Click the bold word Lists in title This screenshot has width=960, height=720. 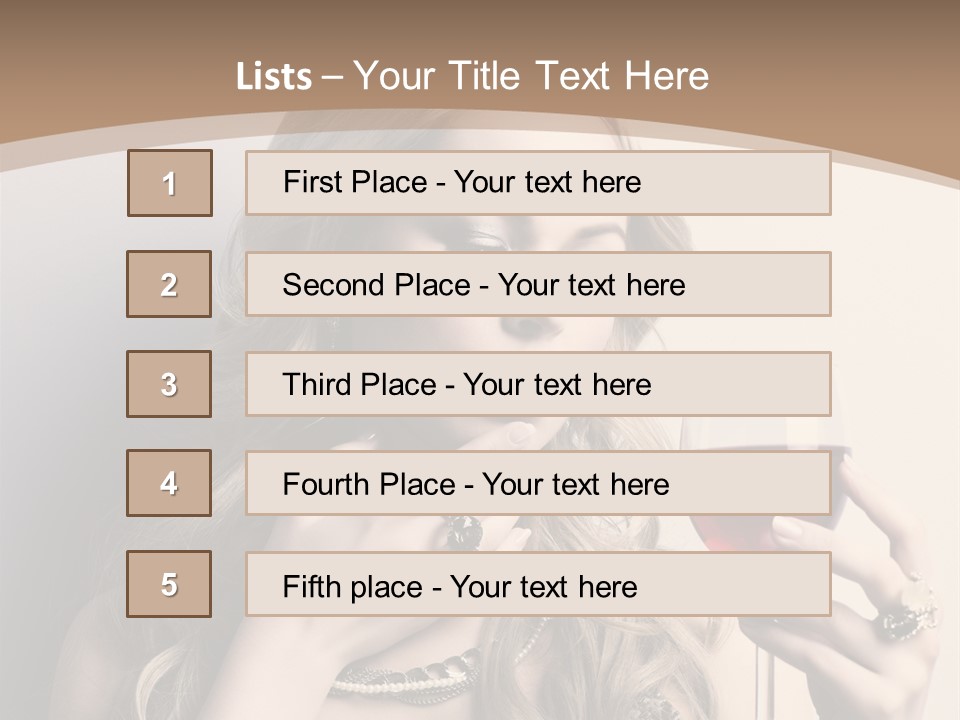pyautogui.click(x=273, y=77)
